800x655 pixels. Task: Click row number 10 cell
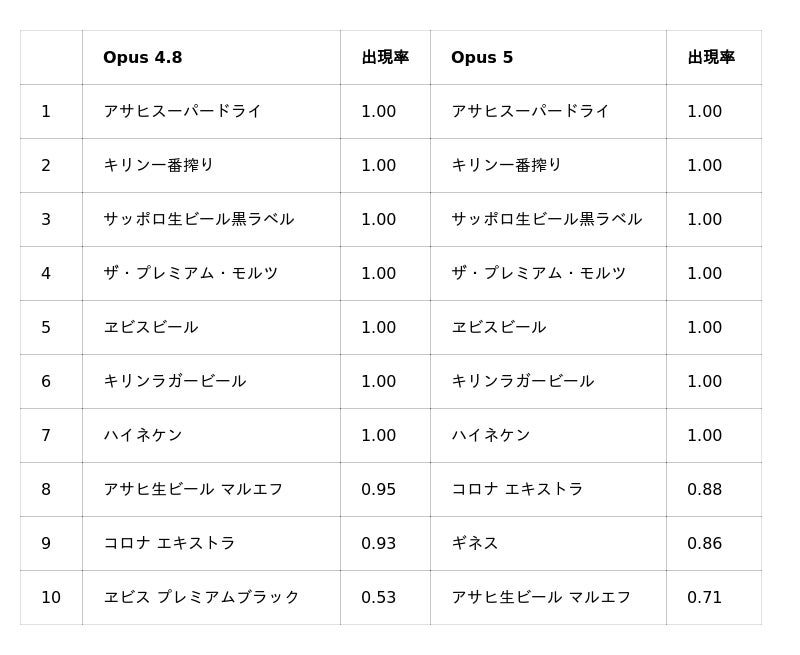51,598
